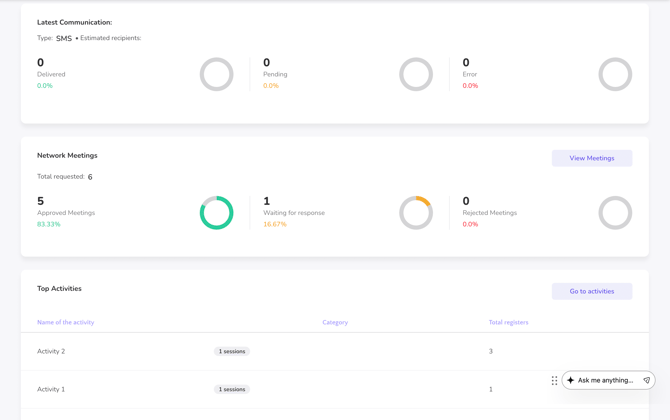Click the Error SMS donut chart
Screen dimensions: 670x420
[615, 75]
